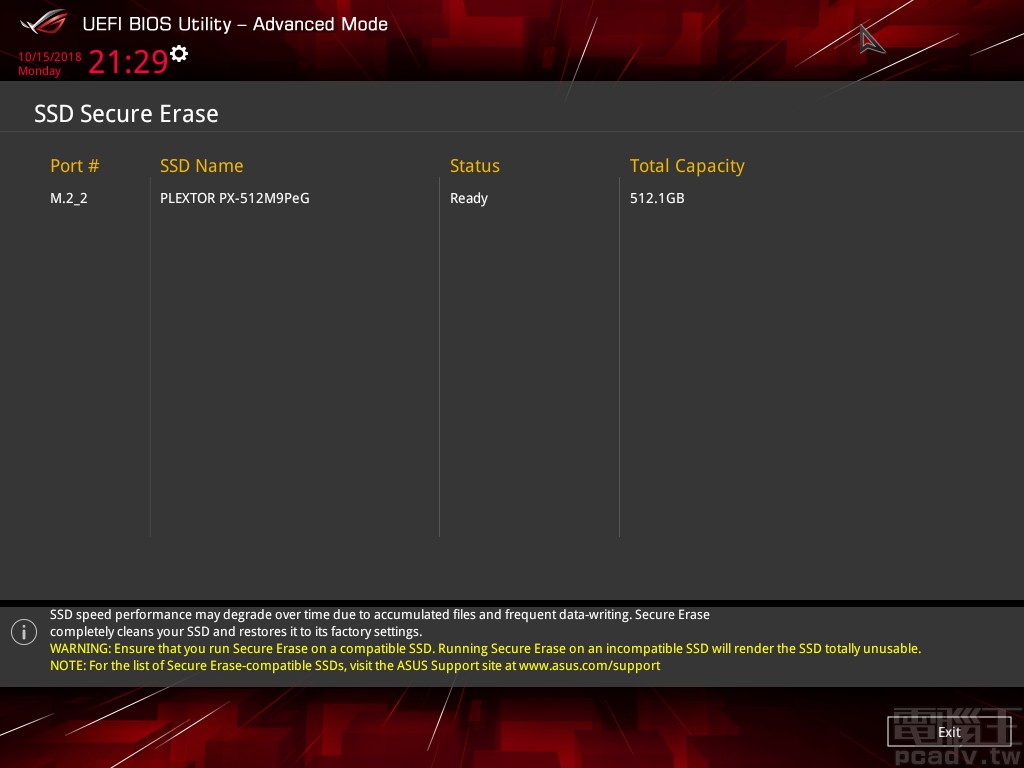Click the SSD Secure Erase page title

click(x=126, y=114)
